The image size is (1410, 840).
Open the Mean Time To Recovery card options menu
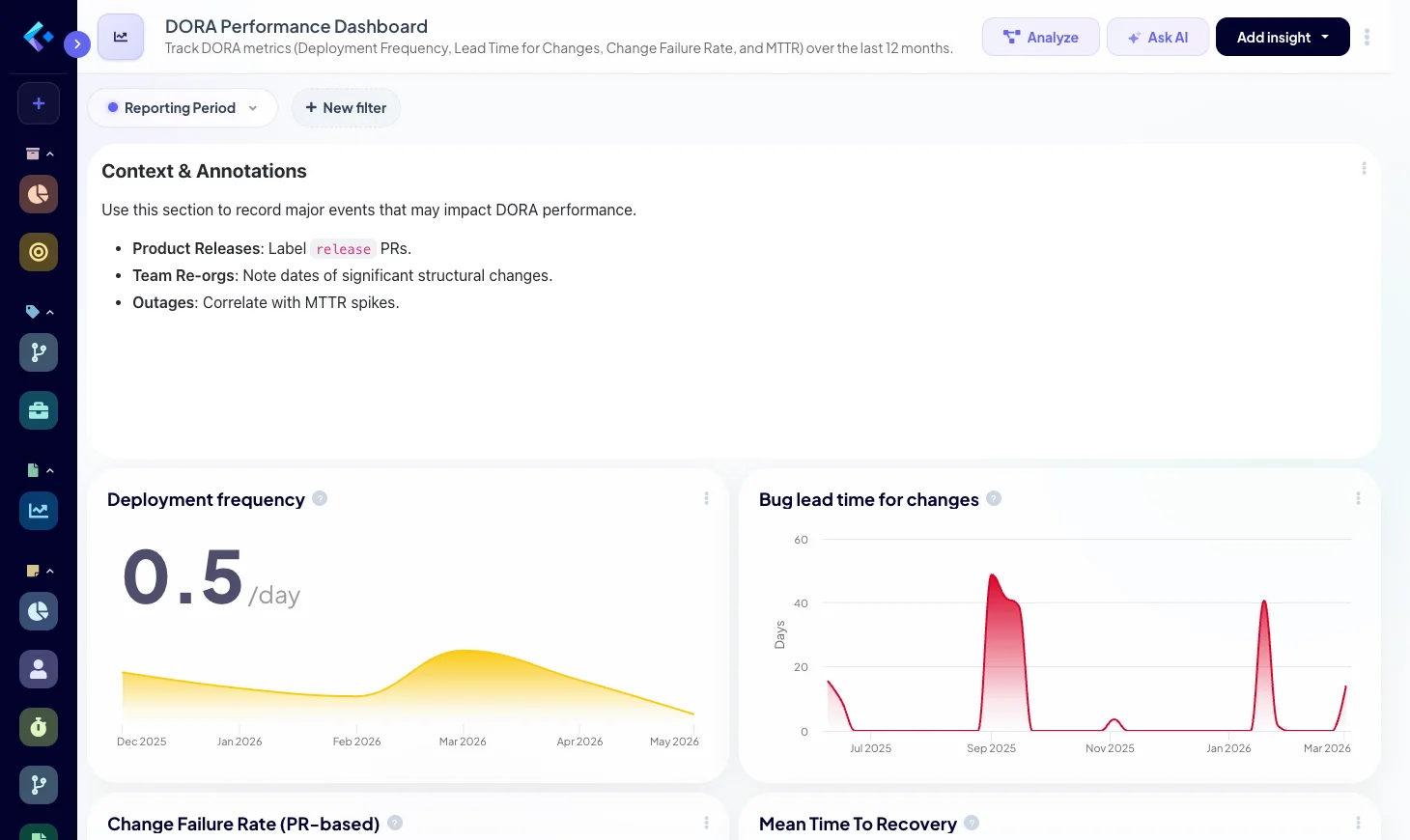pos(1358,823)
